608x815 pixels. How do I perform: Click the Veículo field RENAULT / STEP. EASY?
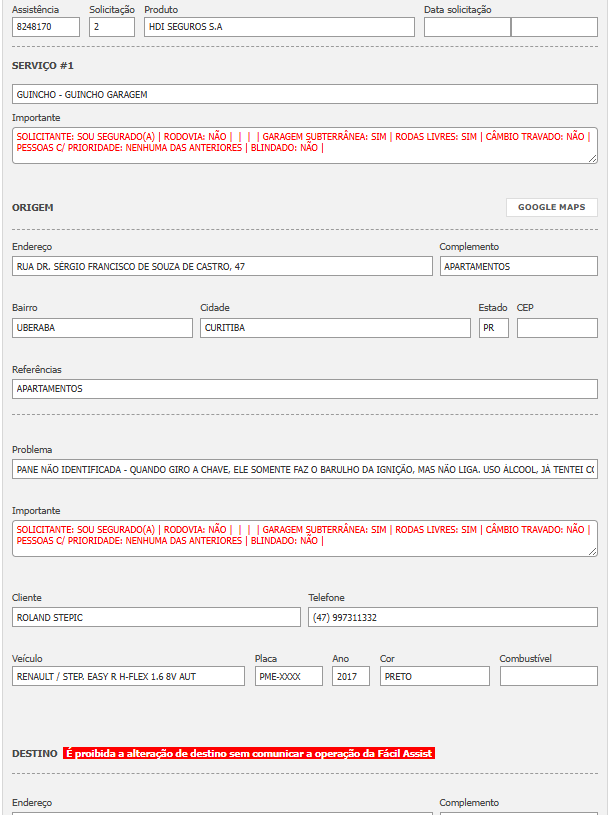point(128,676)
